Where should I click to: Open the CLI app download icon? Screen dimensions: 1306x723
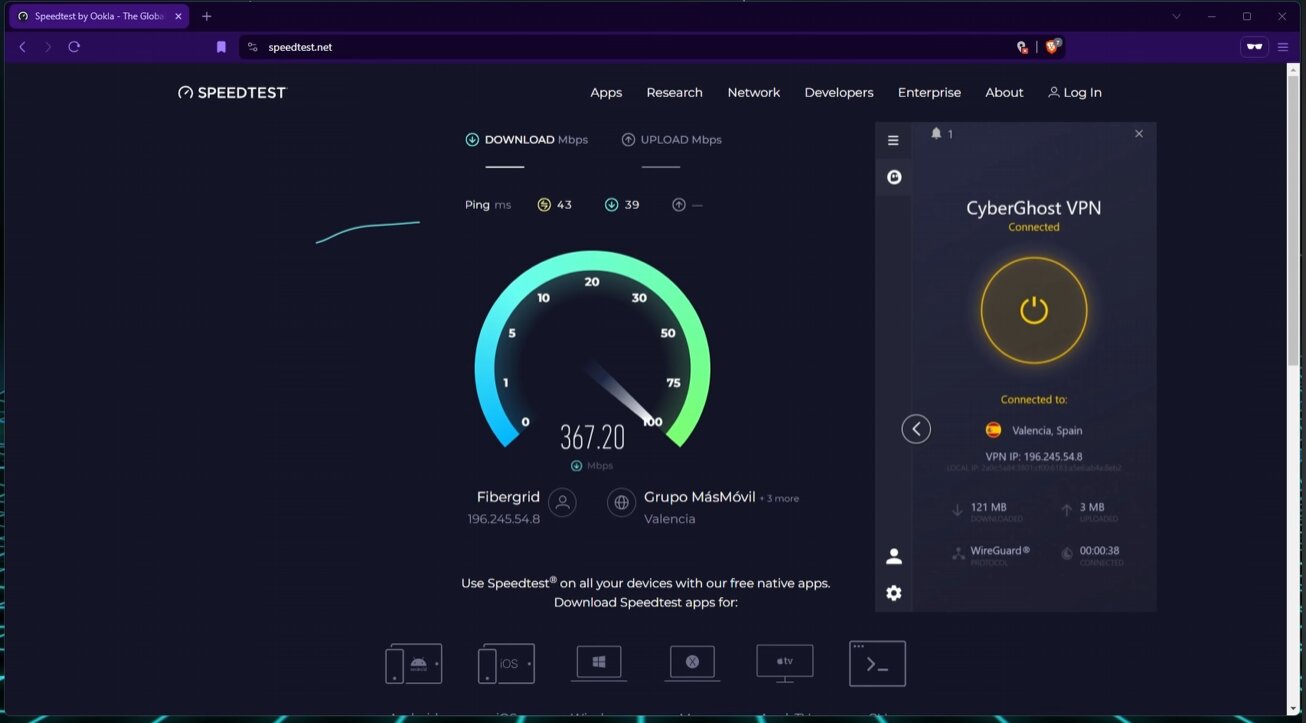tap(877, 664)
